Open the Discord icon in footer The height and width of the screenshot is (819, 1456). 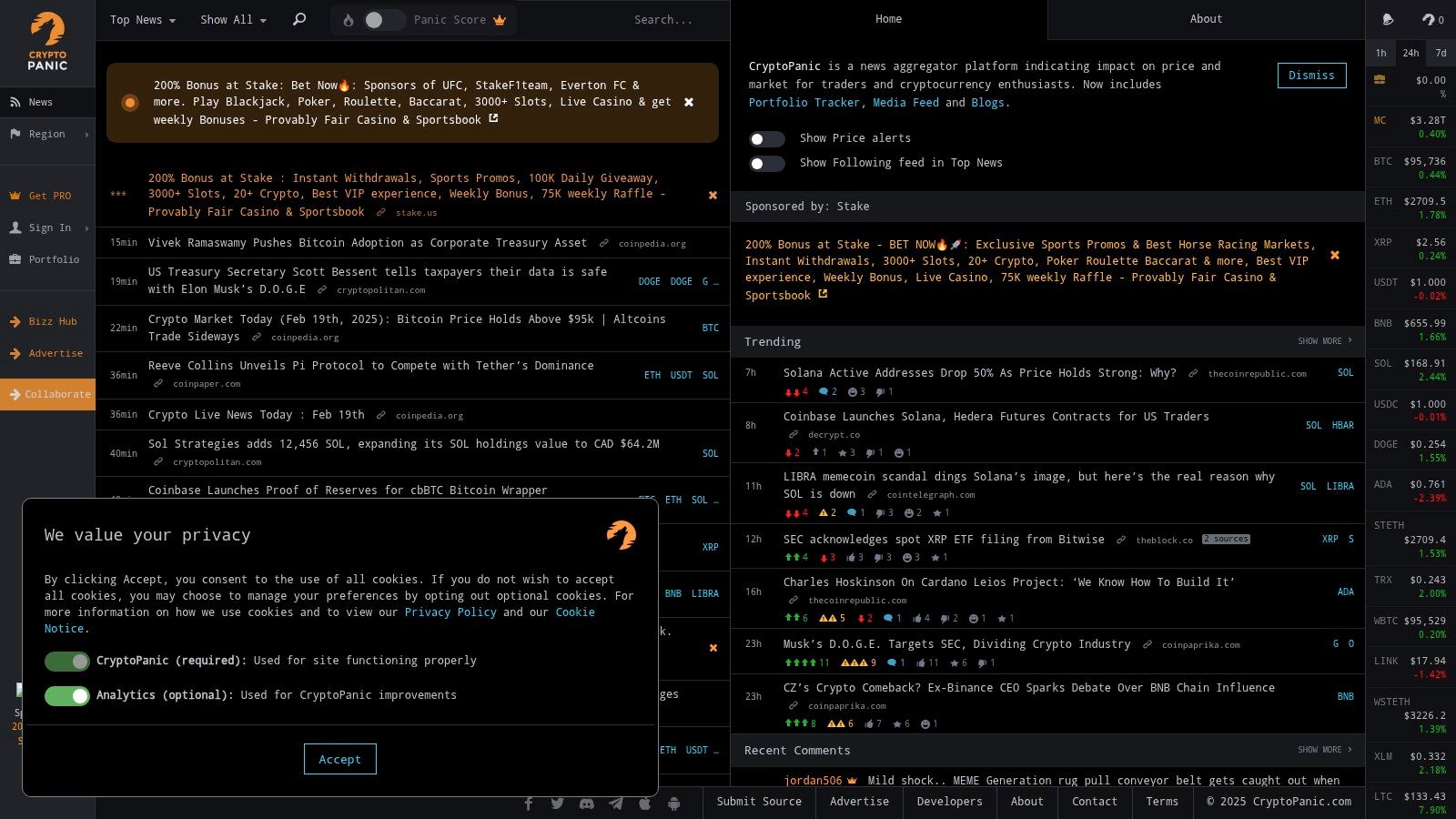click(587, 803)
